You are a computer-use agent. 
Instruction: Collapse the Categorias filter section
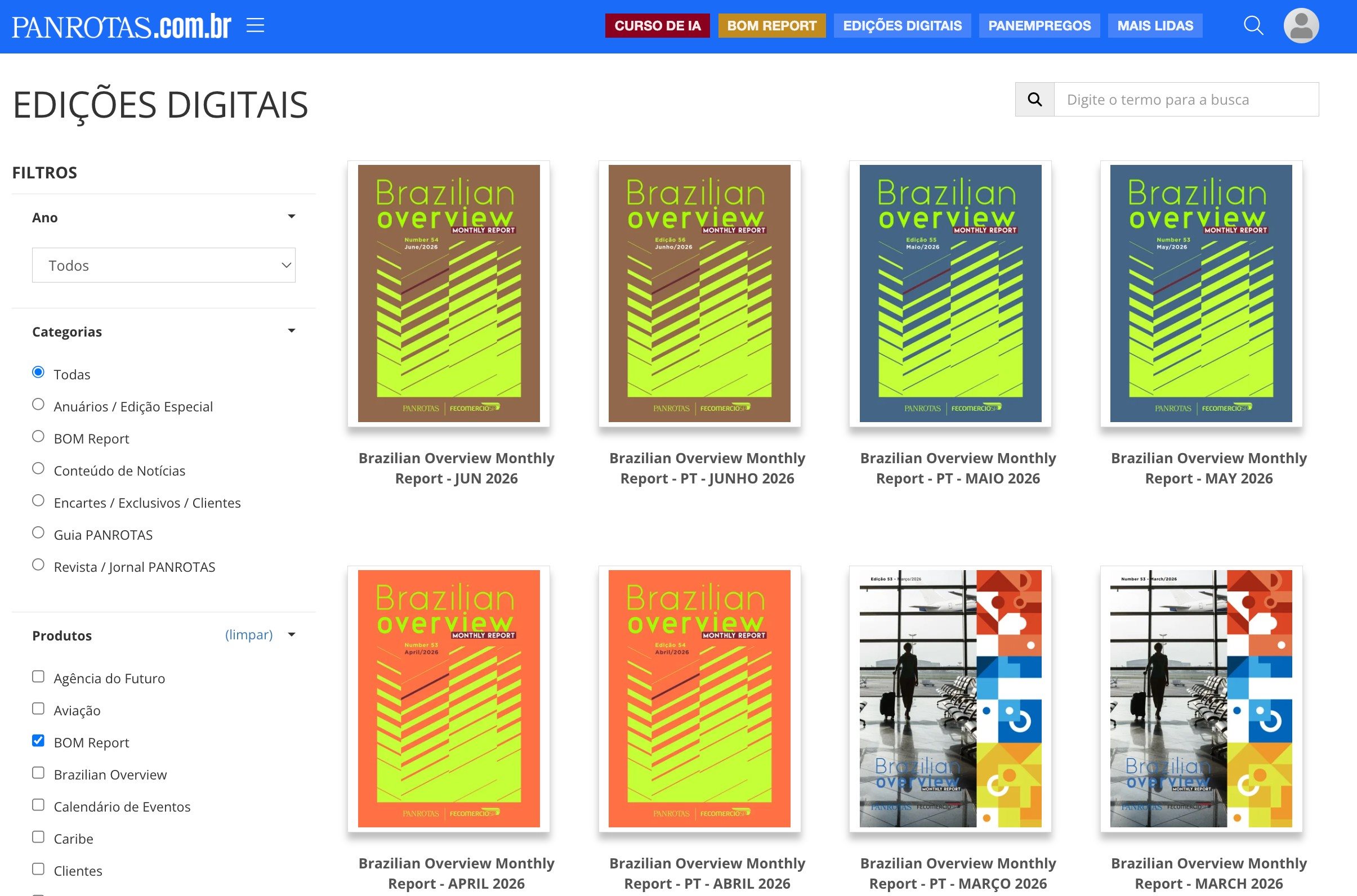click(x=292, y=331)
